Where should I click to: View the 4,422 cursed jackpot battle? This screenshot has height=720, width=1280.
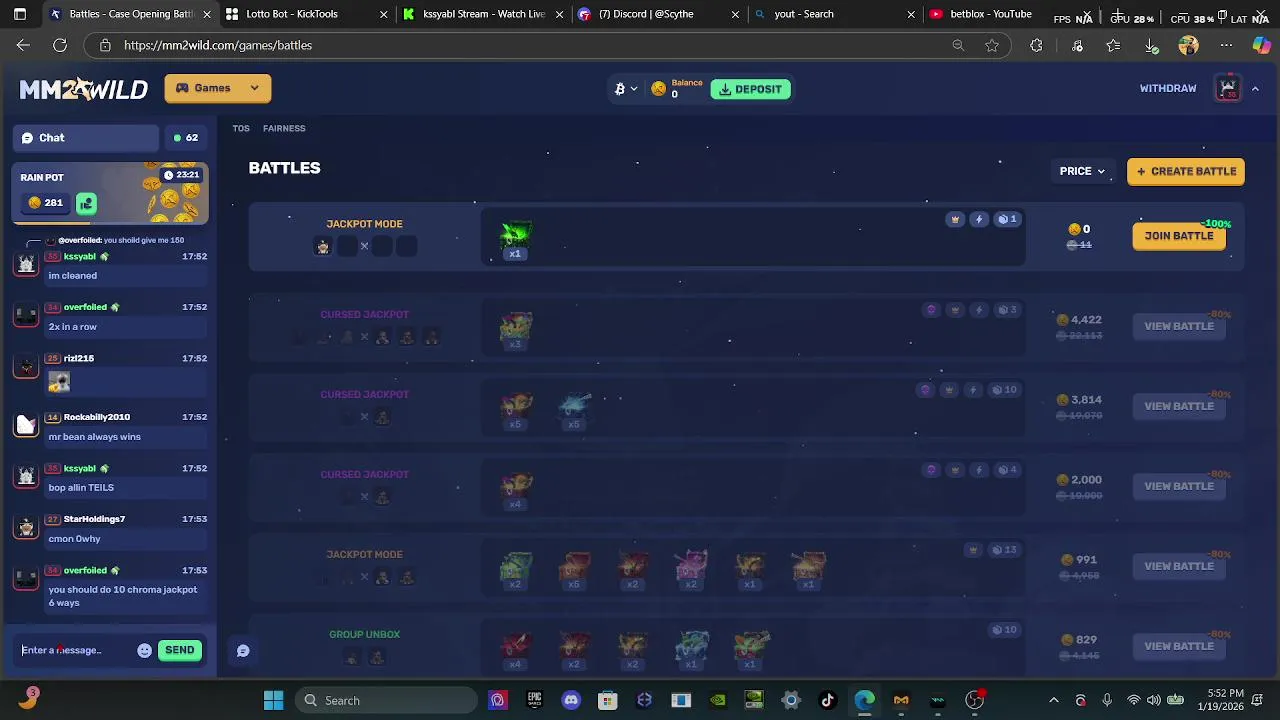(1179, 326)
